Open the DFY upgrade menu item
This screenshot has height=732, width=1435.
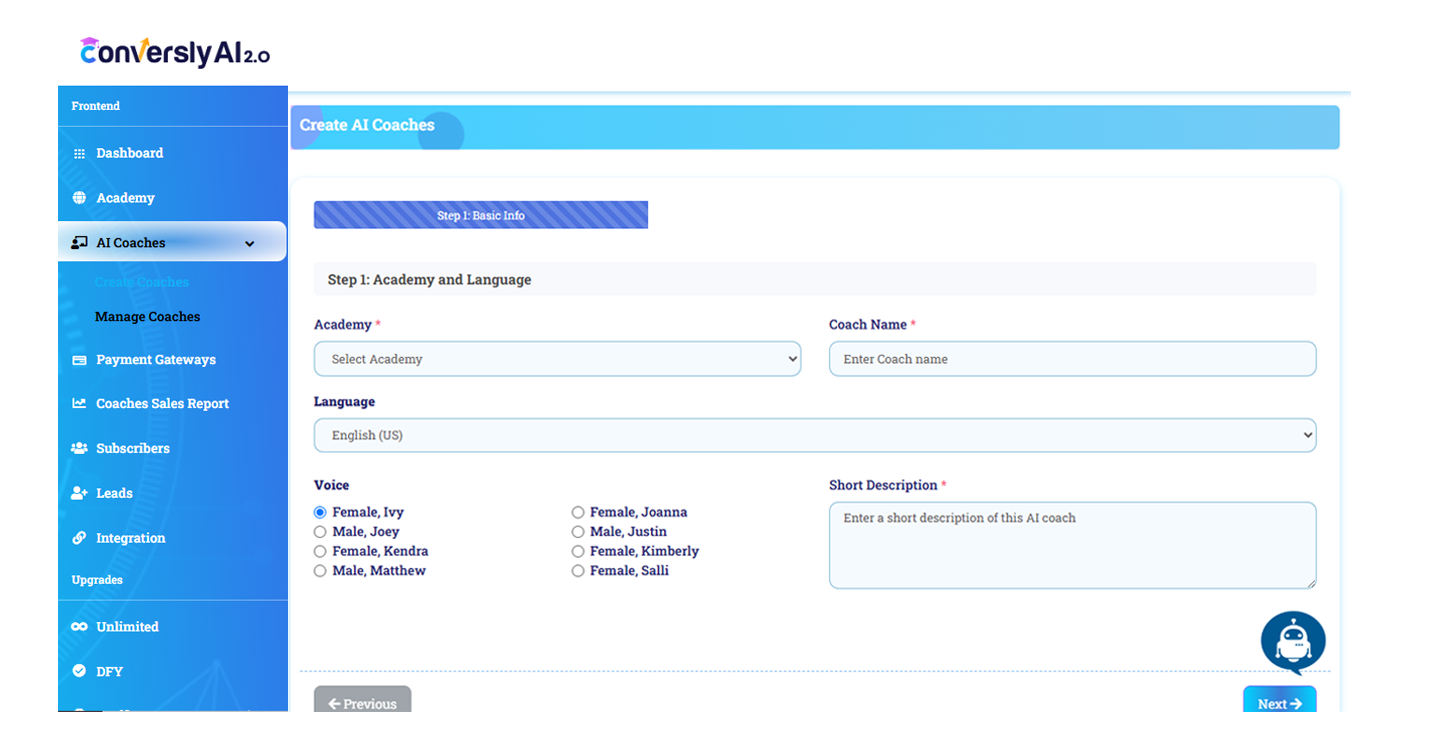click(109, 672)
